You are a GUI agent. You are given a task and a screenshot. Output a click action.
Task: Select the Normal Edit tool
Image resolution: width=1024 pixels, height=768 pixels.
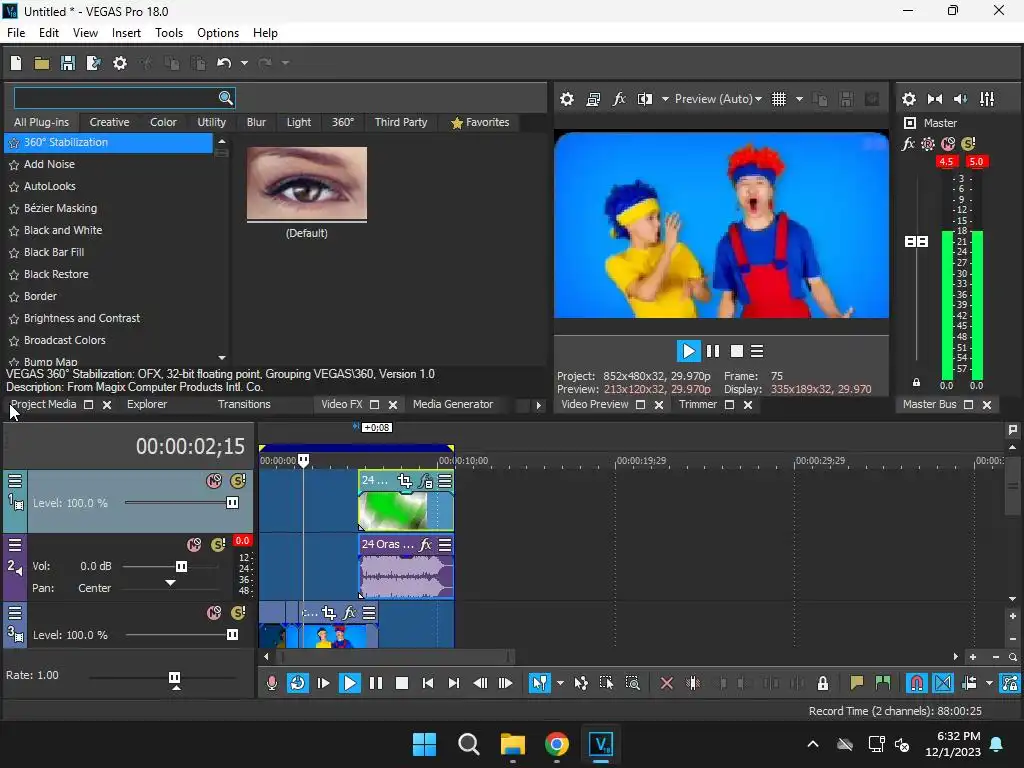point(539,683)
